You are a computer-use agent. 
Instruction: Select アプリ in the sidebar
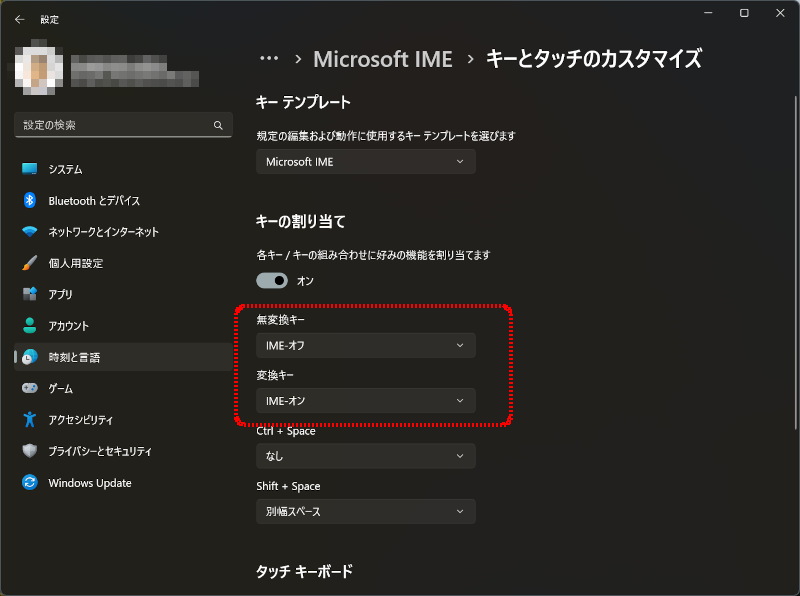click(x=123, y=294)
